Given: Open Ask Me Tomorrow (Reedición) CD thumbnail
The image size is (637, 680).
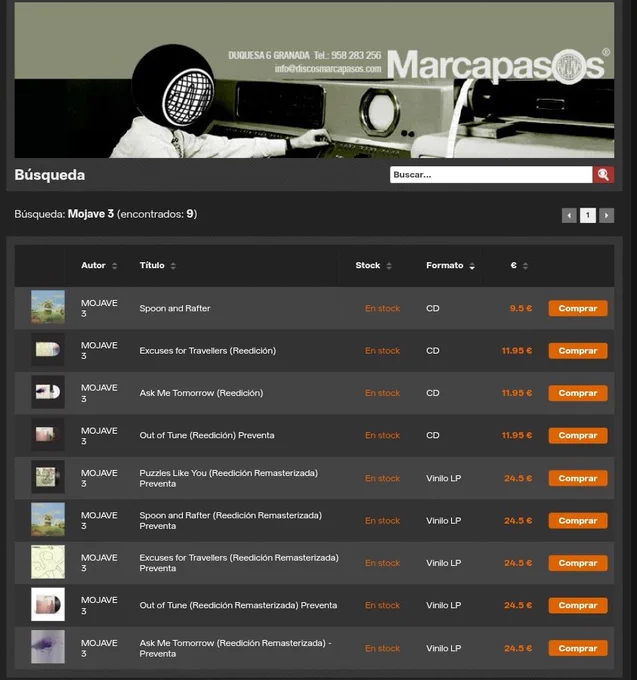Looking at the screenshot, I should [x=48, y=392].
